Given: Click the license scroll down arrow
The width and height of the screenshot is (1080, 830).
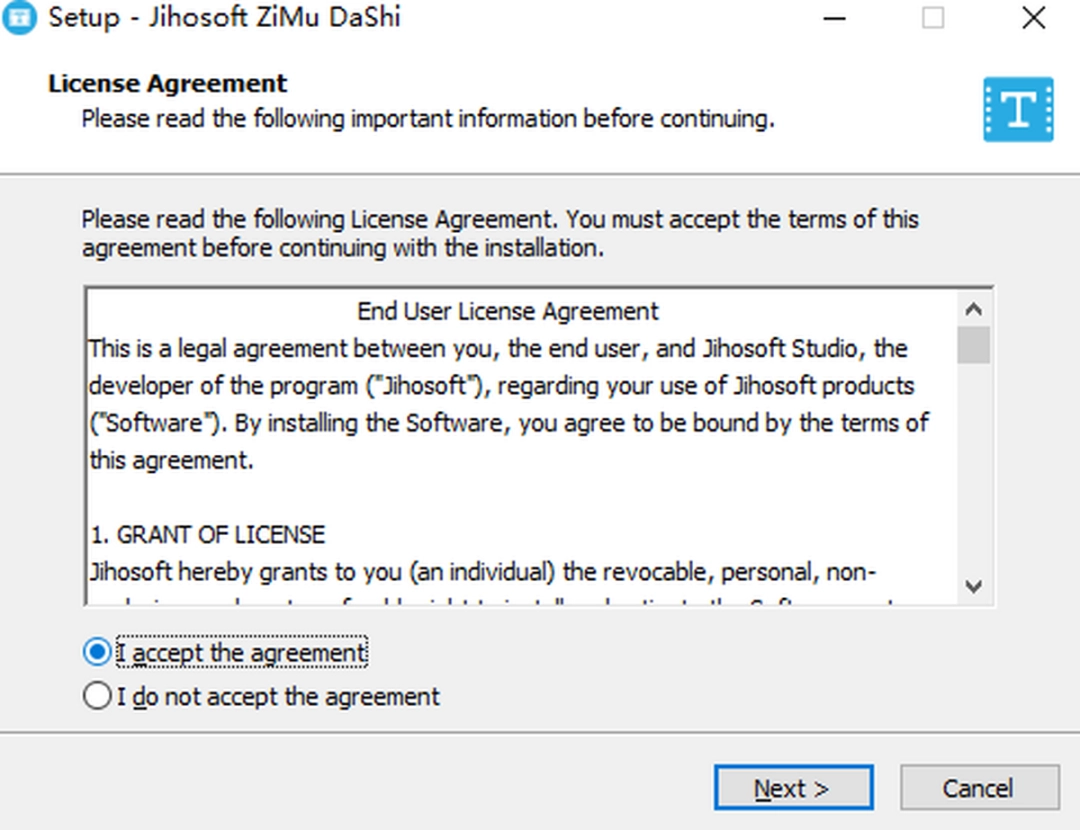Looking at the screenshot, I should pos(975,587).
